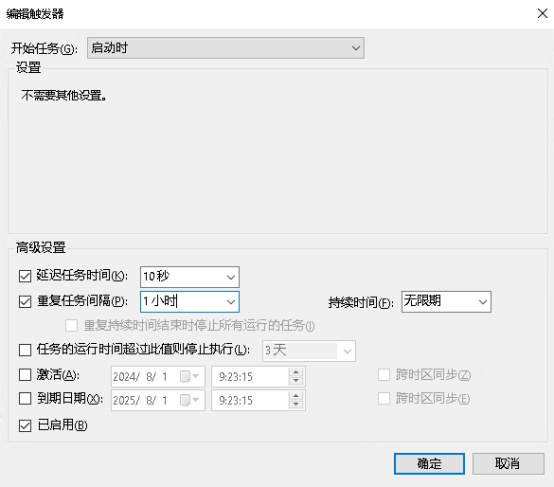Decrease expiration time with down spinner arrow
Image resolution: width=554 pixels, height=487 pixels.
tap(296, 404)
